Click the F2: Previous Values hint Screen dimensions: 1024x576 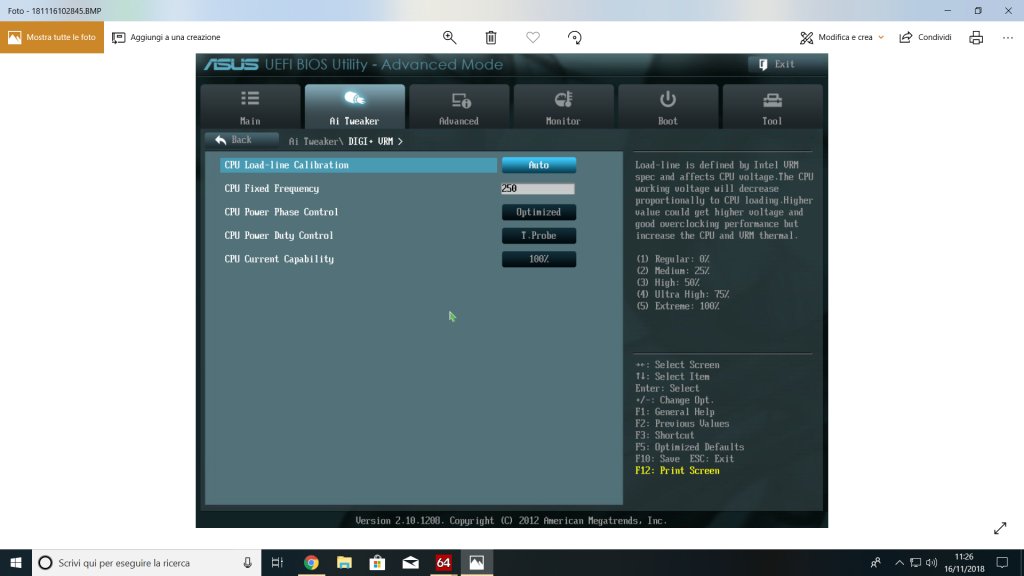[x=682, y=424]
